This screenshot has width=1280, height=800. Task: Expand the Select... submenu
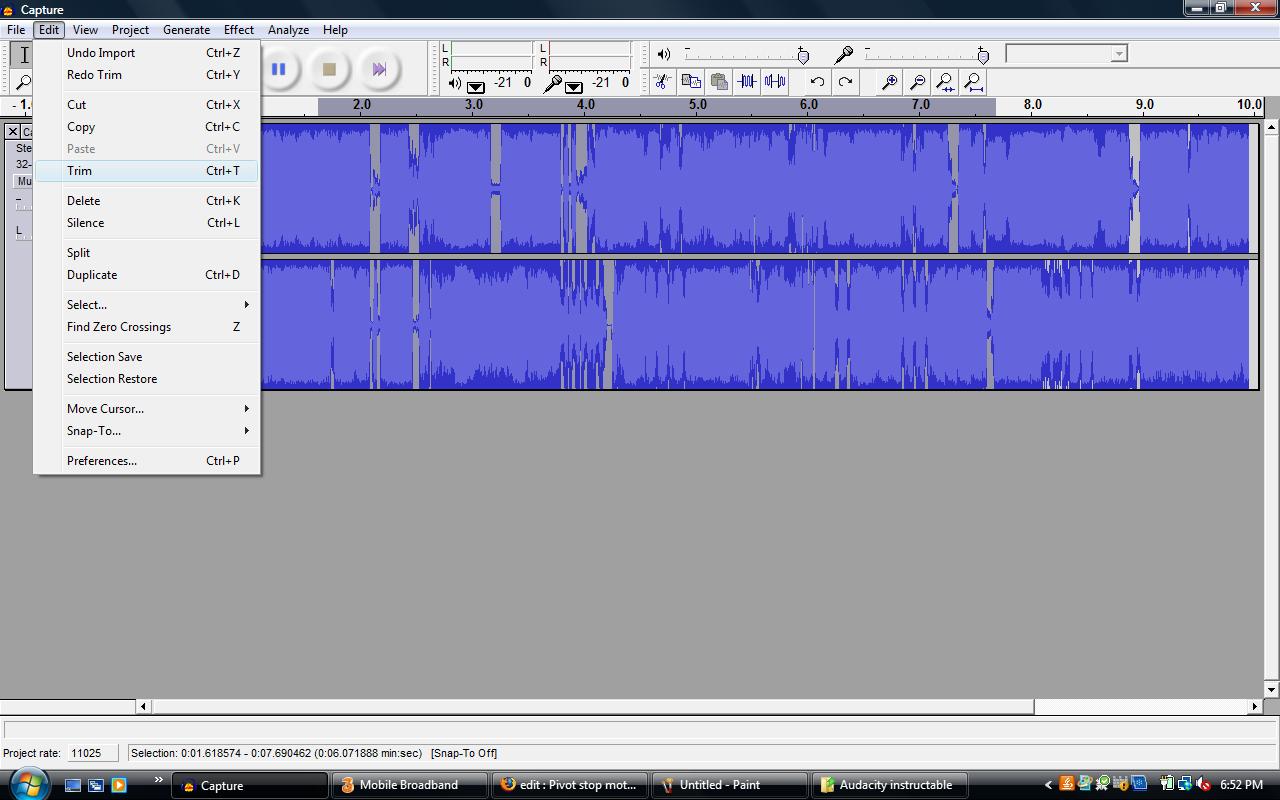click(x=147, y=305)
